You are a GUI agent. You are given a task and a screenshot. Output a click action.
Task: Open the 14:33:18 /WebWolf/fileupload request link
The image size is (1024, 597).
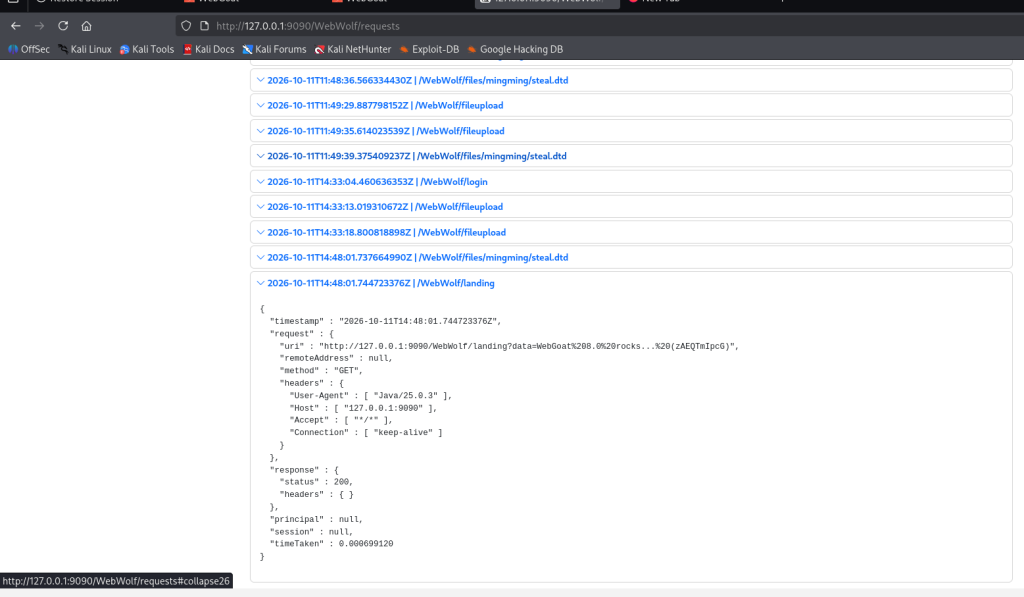(387, 233)
